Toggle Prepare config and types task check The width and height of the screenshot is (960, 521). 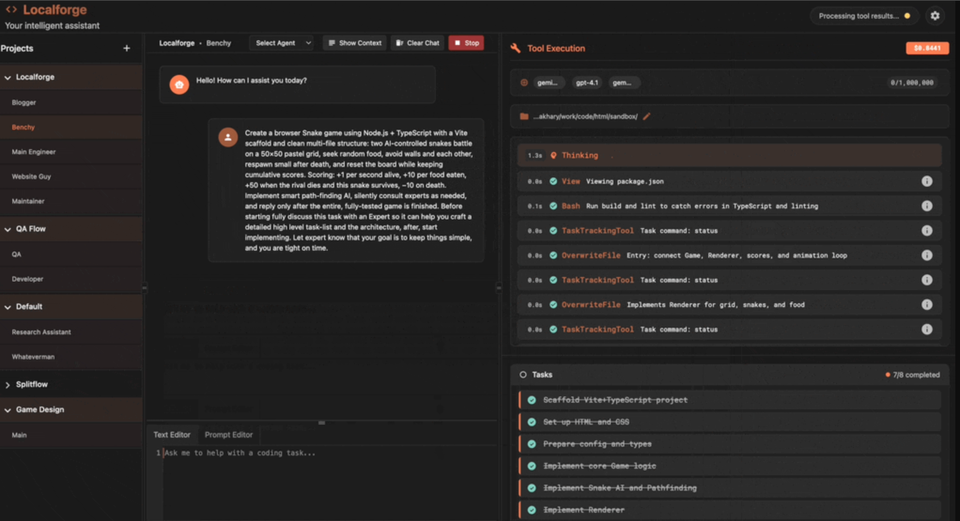(x=531, y=444)
